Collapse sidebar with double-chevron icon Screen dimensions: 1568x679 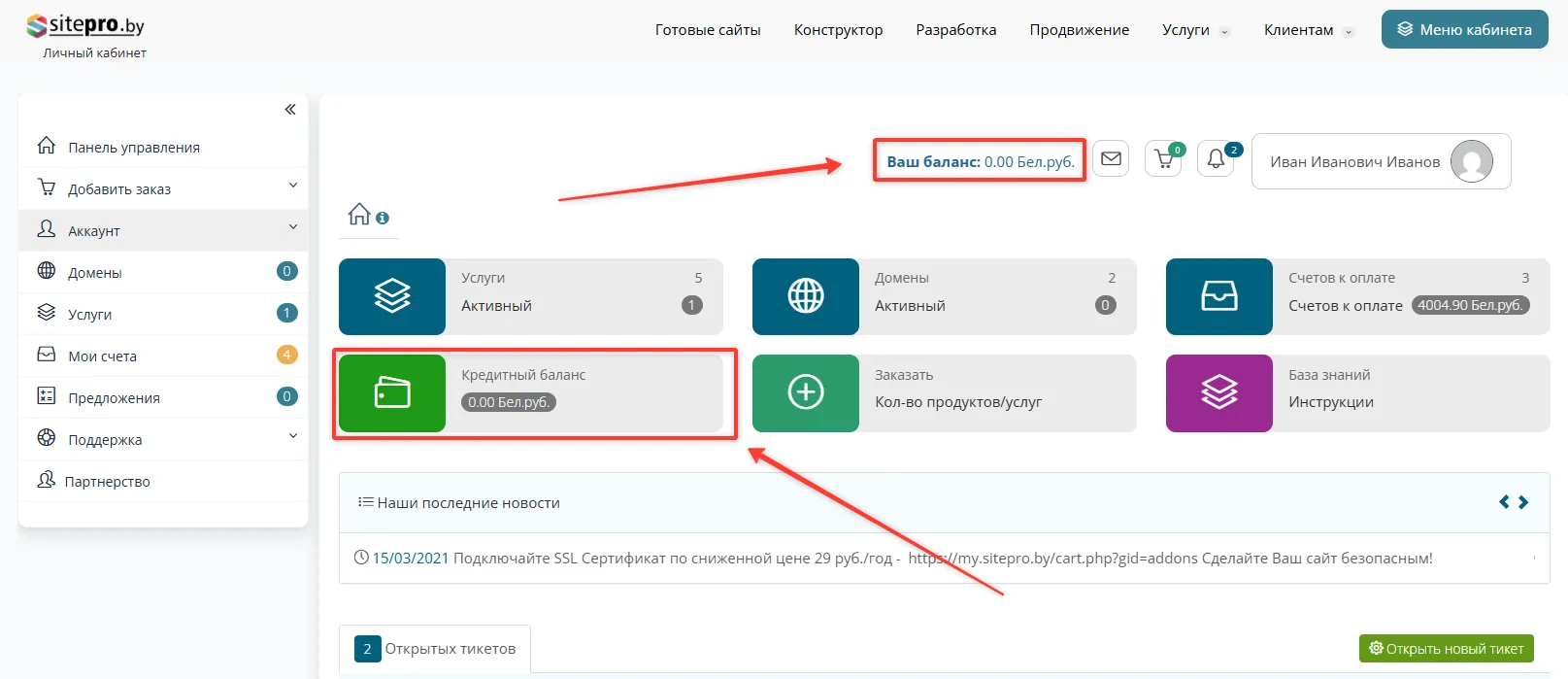coord(289,110)
